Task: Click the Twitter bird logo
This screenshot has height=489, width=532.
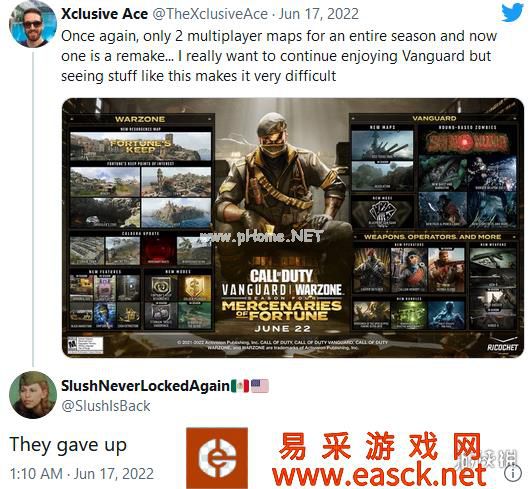Action: click(x=512, y=12)
